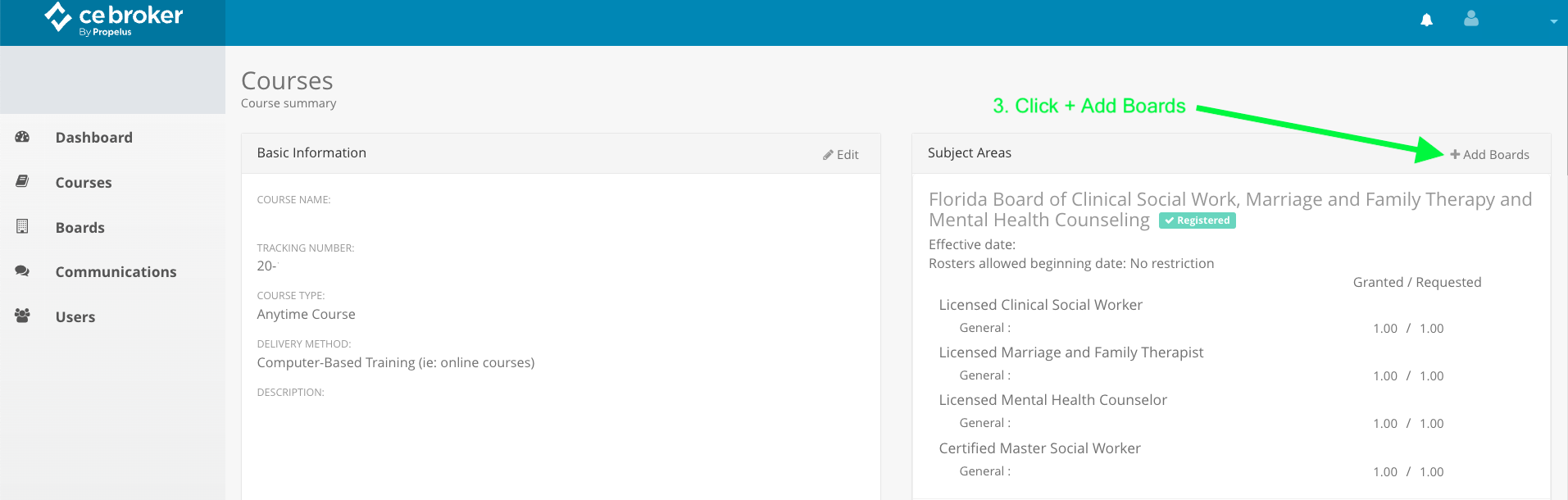The height and width of the screenshot is (500, 1568).
Task: Click the Dashboard gauge icon
Action: point(22,137)
